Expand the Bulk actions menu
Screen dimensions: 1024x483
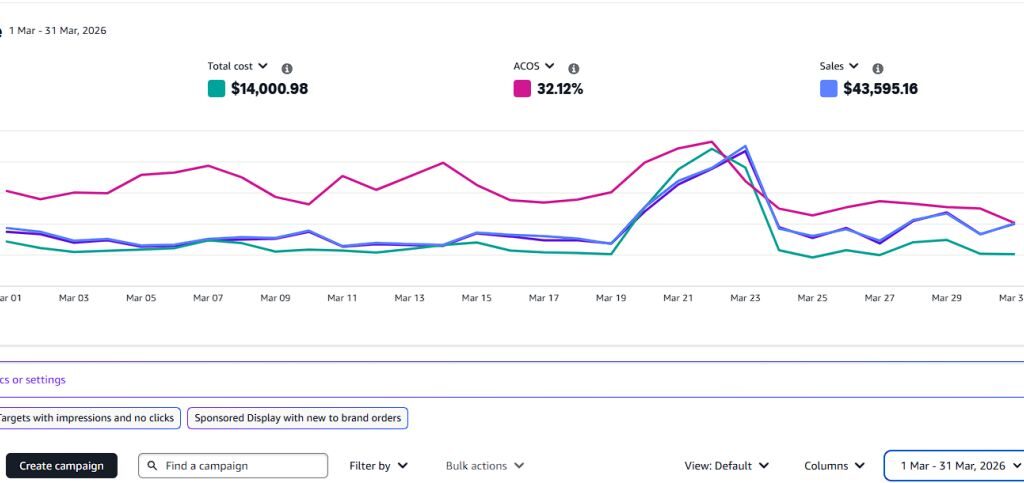coord(485,466)
